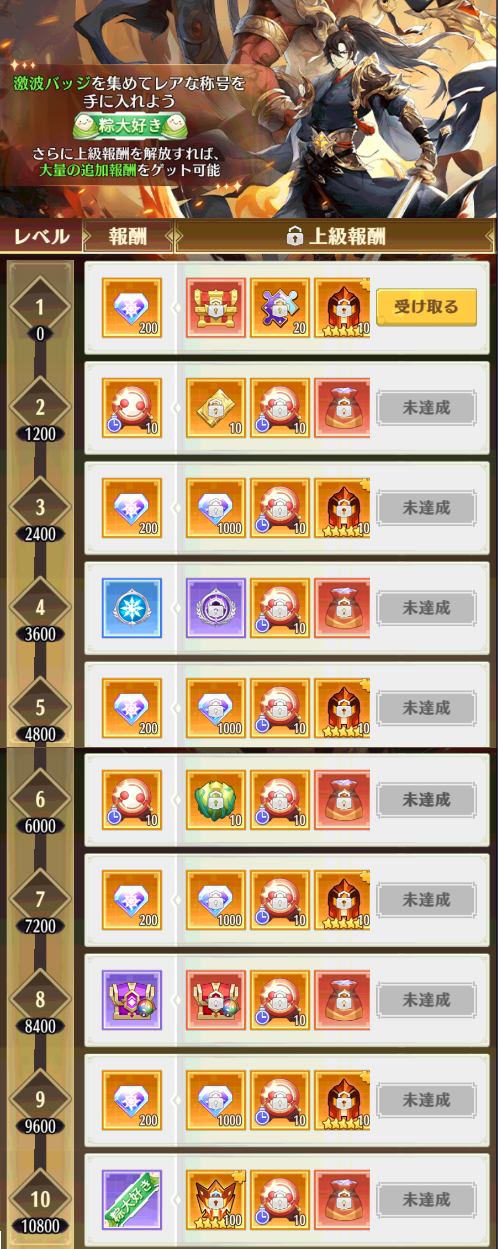Viewport: 498px width, 1249px height.
Task: Tap level 1 locked puzzle piece reward
Action: click(280, 308)
